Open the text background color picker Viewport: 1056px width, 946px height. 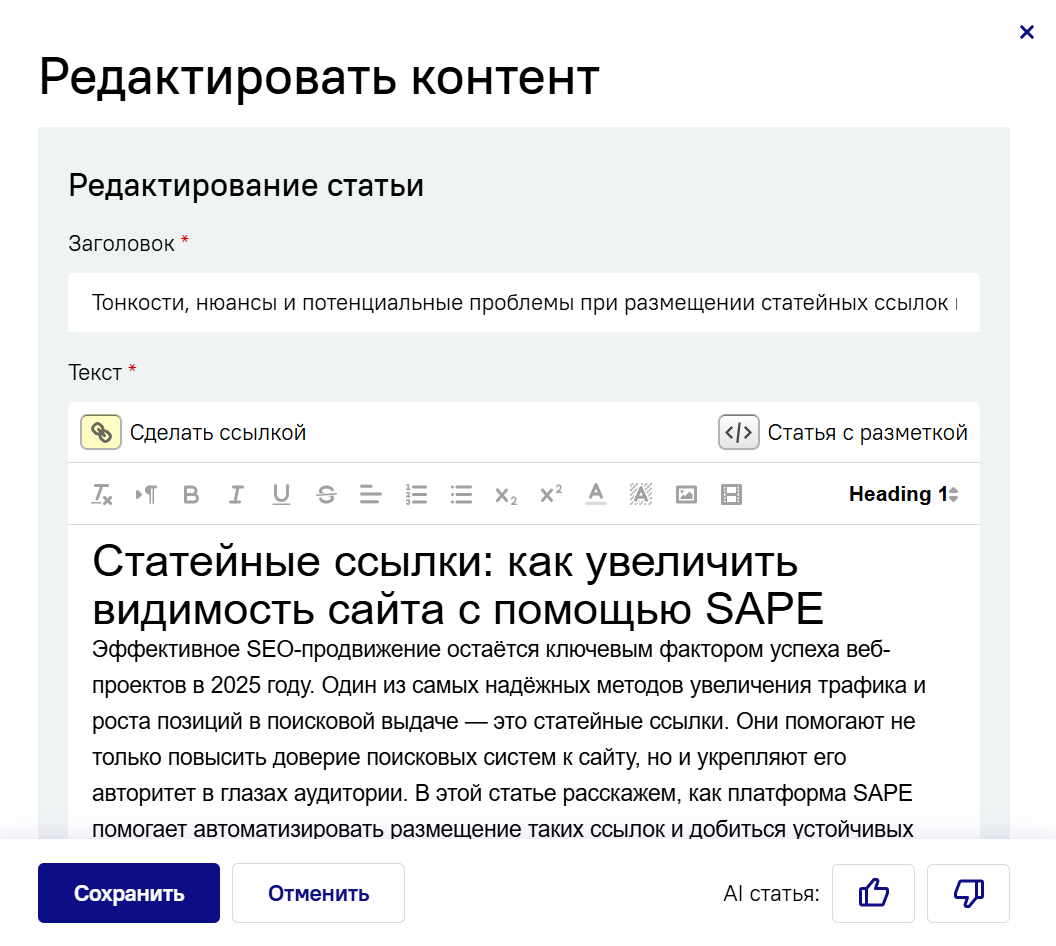click(641, 494)
